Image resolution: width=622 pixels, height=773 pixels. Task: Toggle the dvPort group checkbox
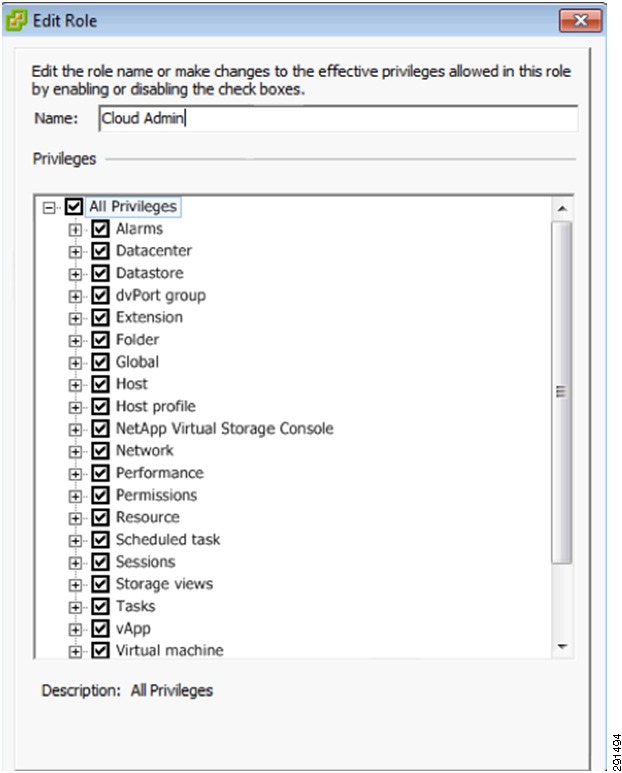point(101,295)
